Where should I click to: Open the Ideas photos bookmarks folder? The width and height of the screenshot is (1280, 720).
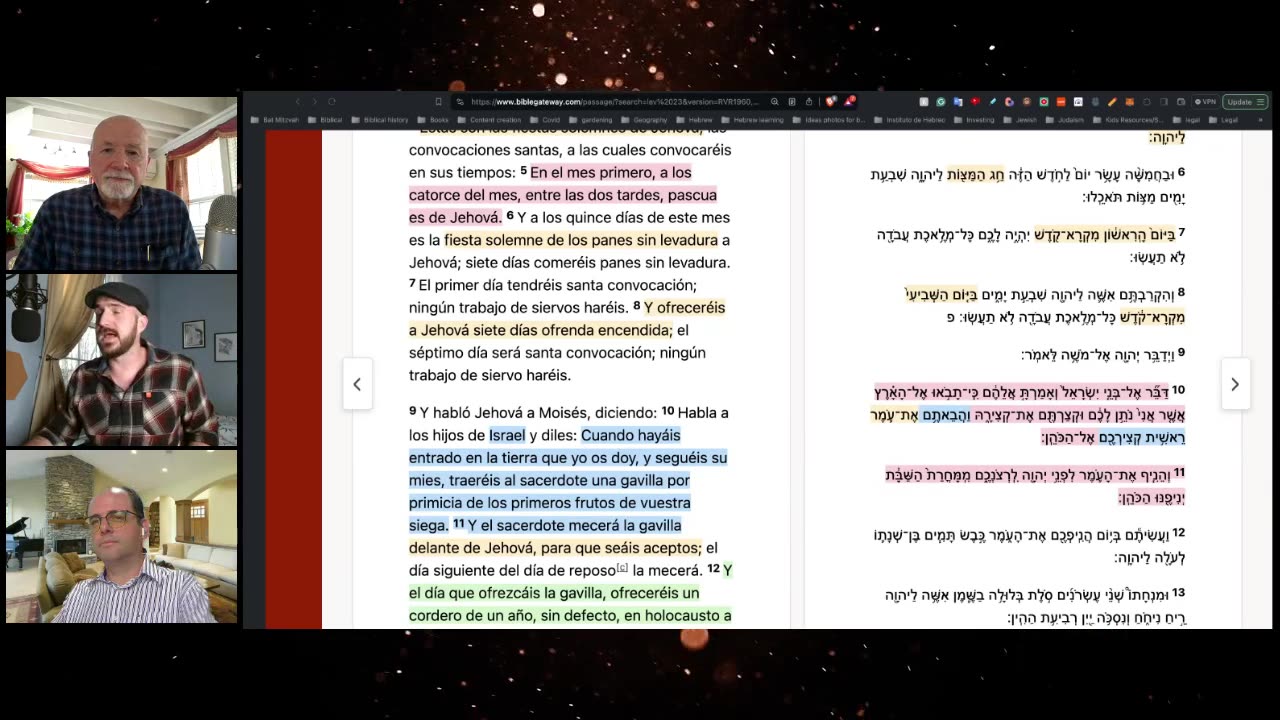point(828,120)
